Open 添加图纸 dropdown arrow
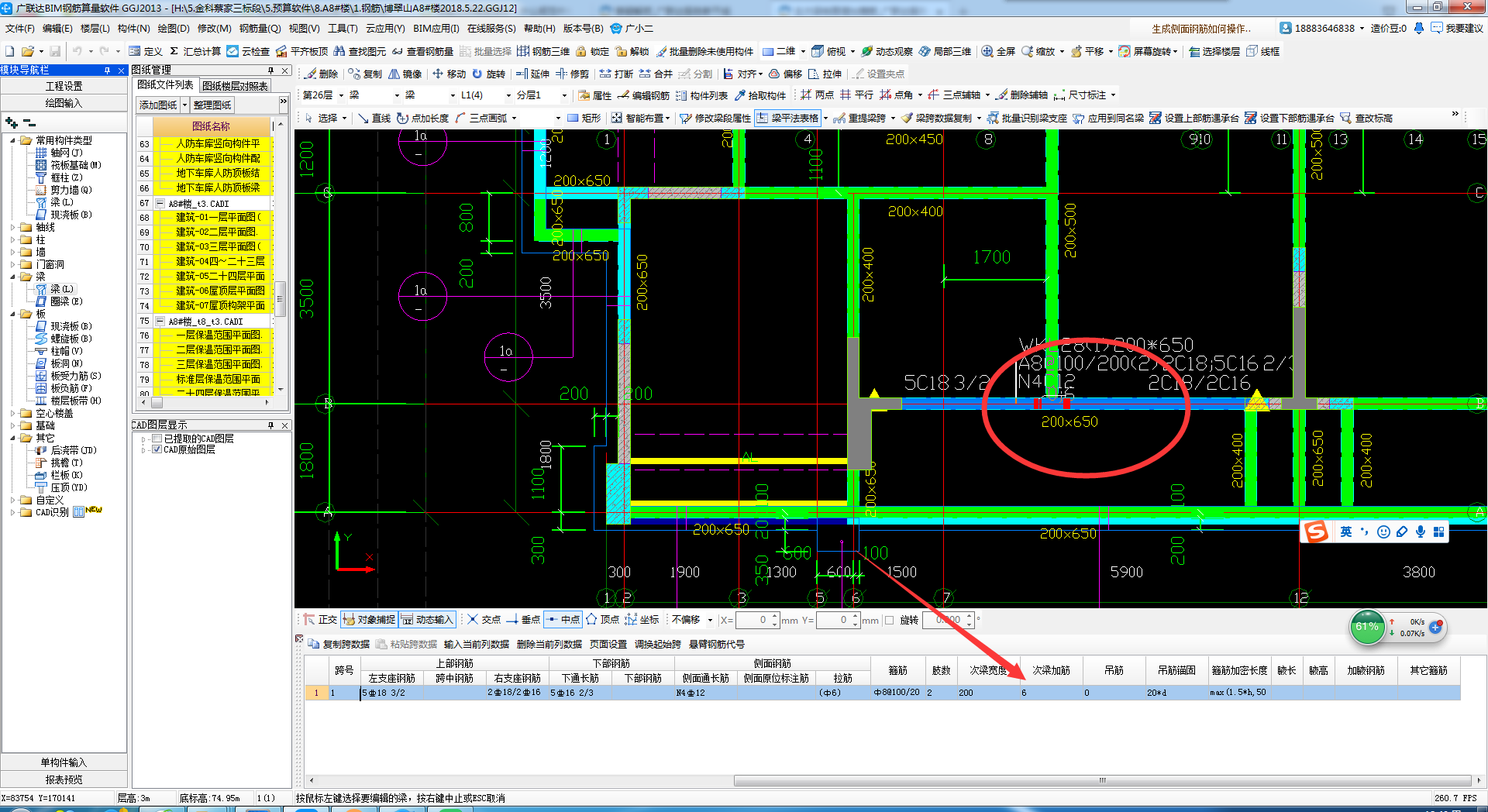 [185, 105]
